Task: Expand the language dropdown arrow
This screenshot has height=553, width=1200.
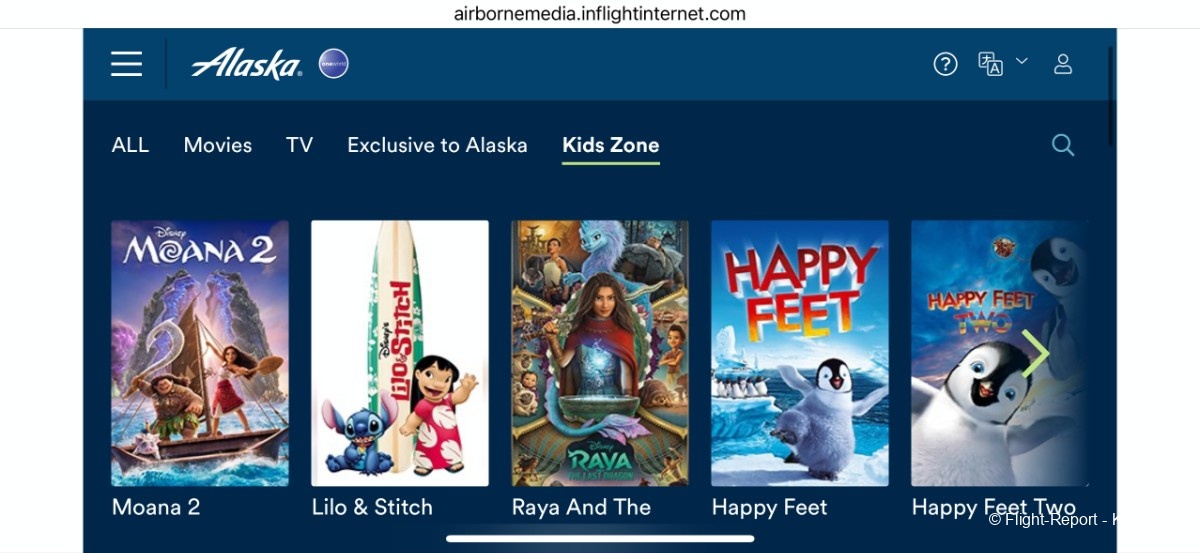Action: pos(1022,62)
